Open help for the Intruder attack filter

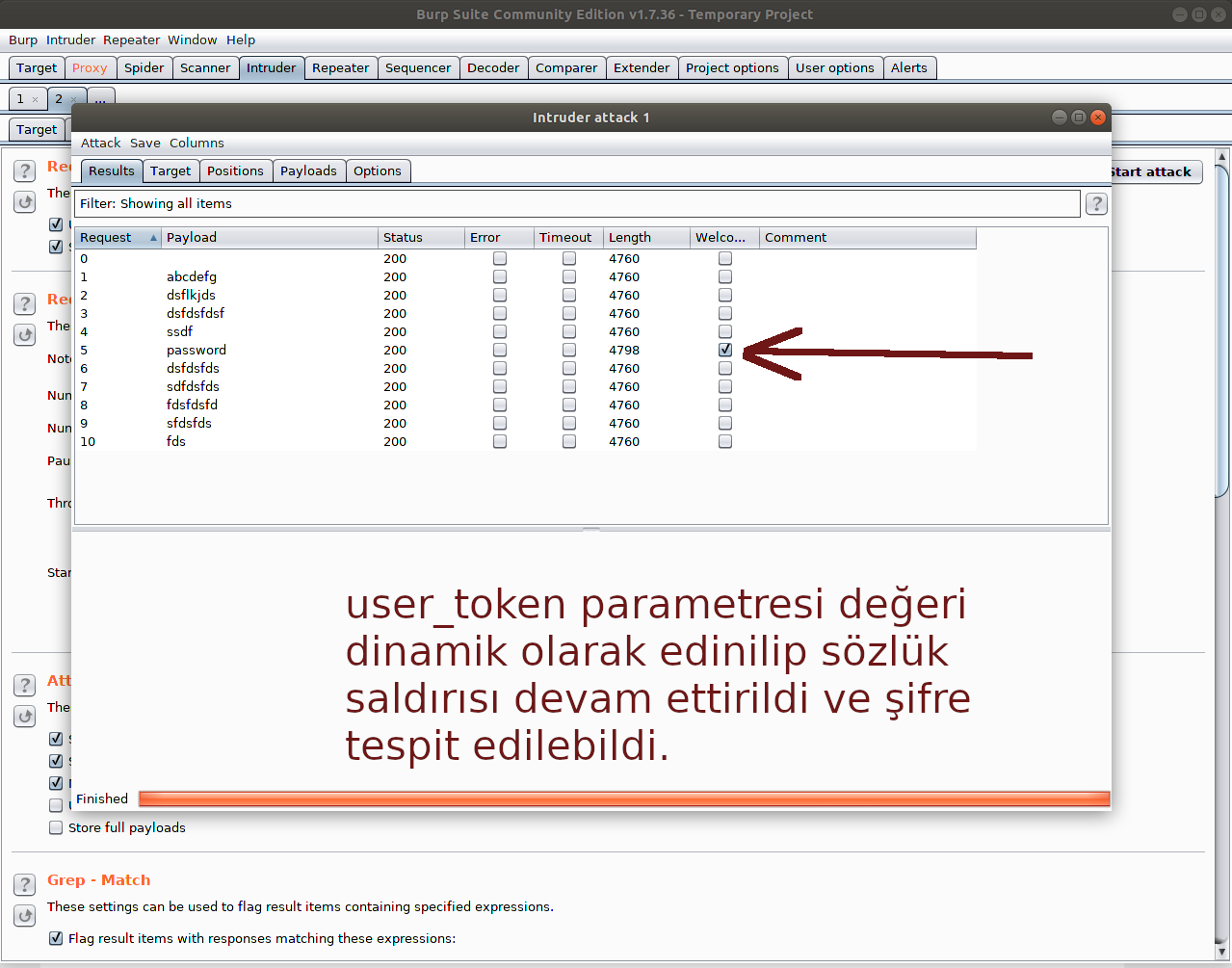[x=1096, y=203]
